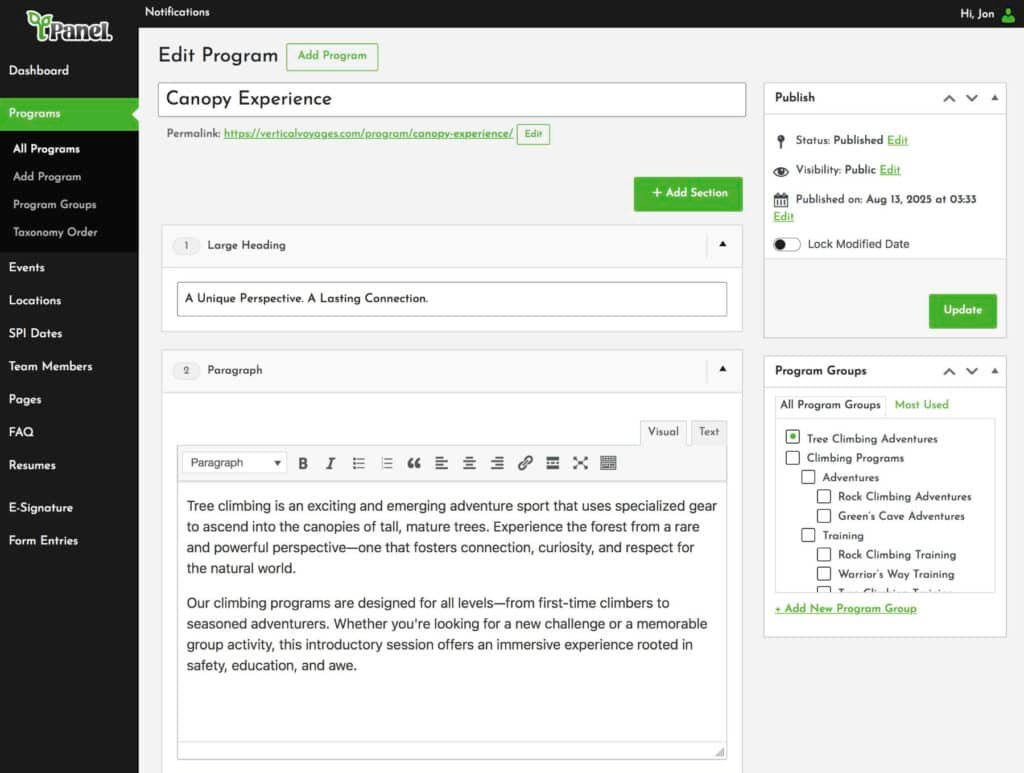The width and height of the screenshot is (1024, 773).
Task: Move the Program Groups panel up
Action: 950,371
